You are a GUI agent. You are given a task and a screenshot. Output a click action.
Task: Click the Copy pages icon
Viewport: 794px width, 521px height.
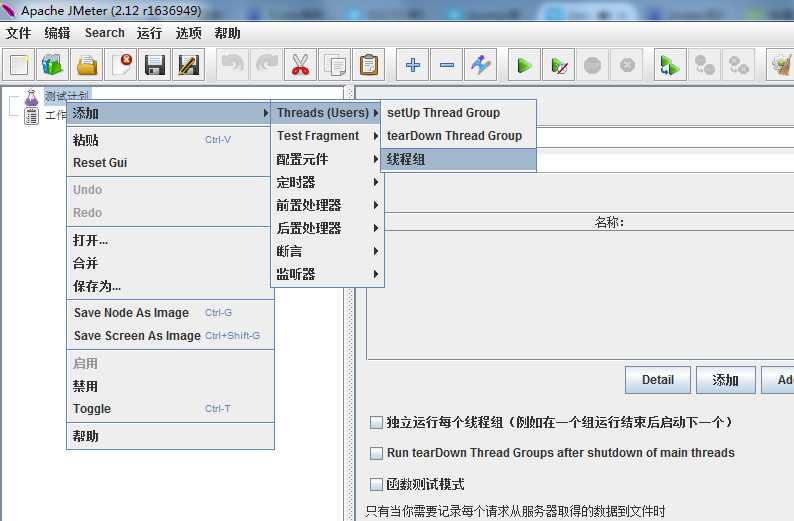334,65
